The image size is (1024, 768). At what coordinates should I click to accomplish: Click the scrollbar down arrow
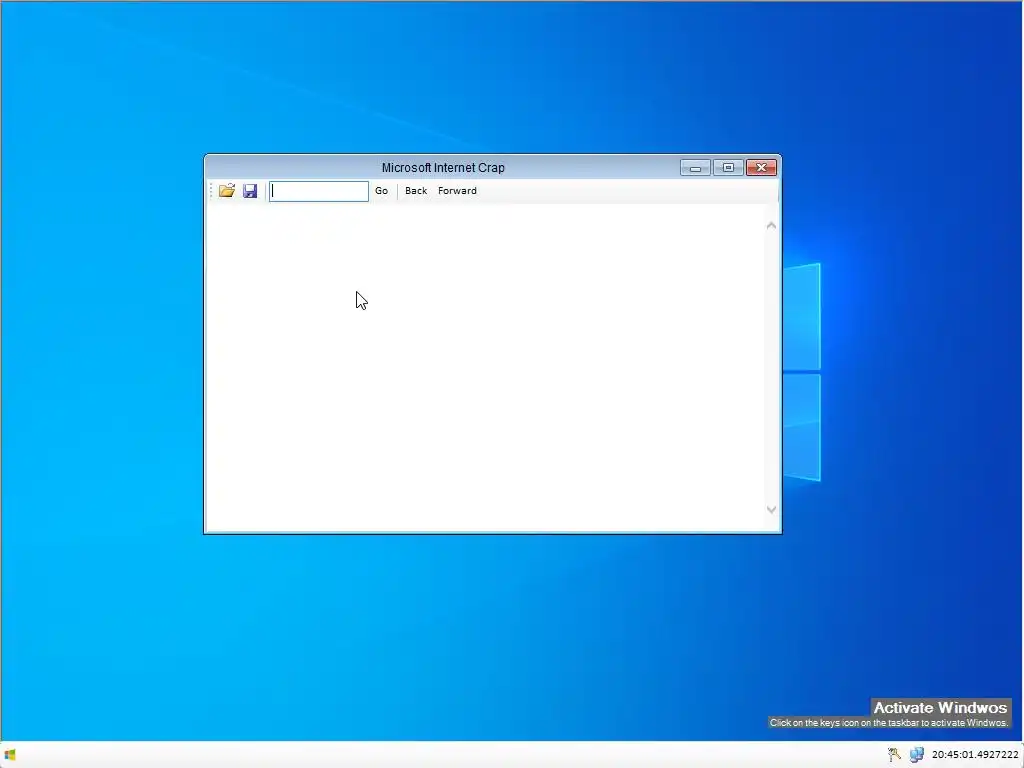(x=771, y=509)
